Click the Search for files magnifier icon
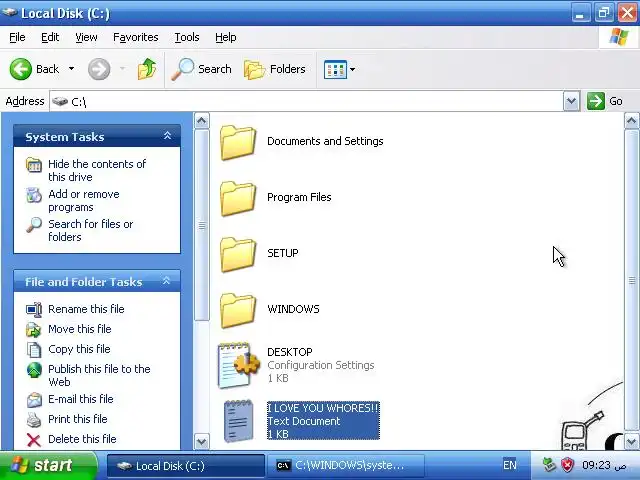The image size is (640, 480). (34, 225)
